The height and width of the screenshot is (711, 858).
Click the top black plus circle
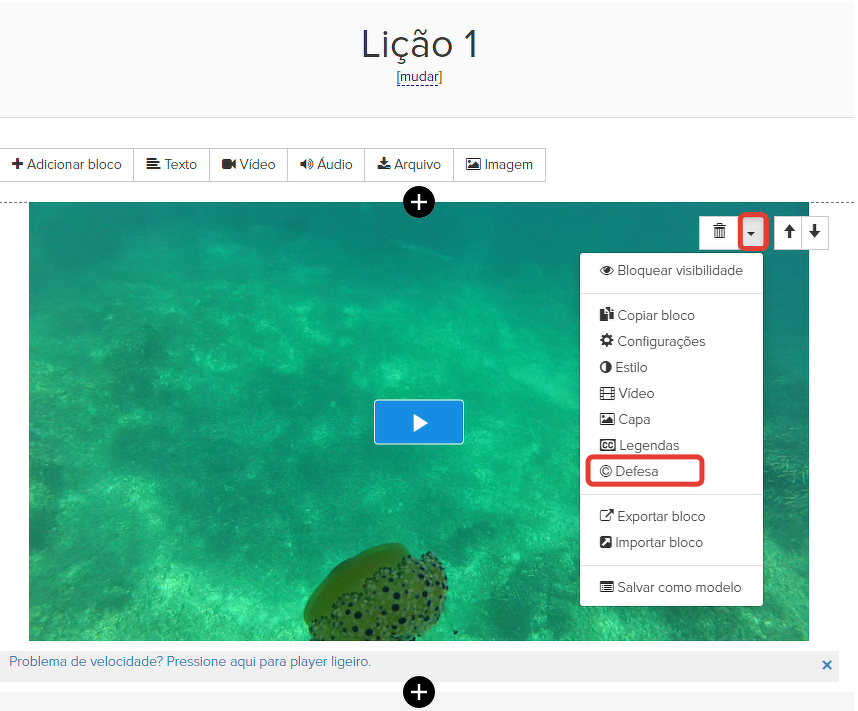point(419,202)
